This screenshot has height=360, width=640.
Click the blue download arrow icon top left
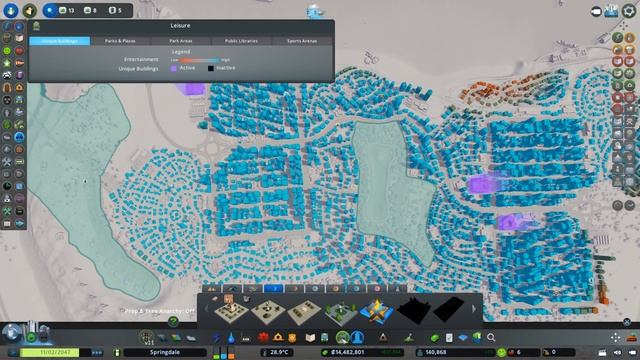[x=11, y=11]
